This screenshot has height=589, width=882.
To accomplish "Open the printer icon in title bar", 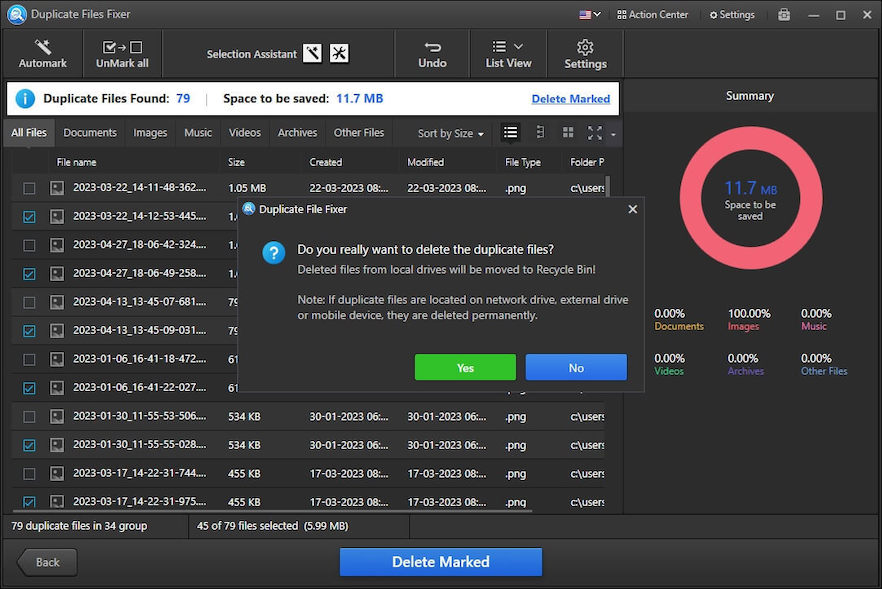I will [784, 15].
